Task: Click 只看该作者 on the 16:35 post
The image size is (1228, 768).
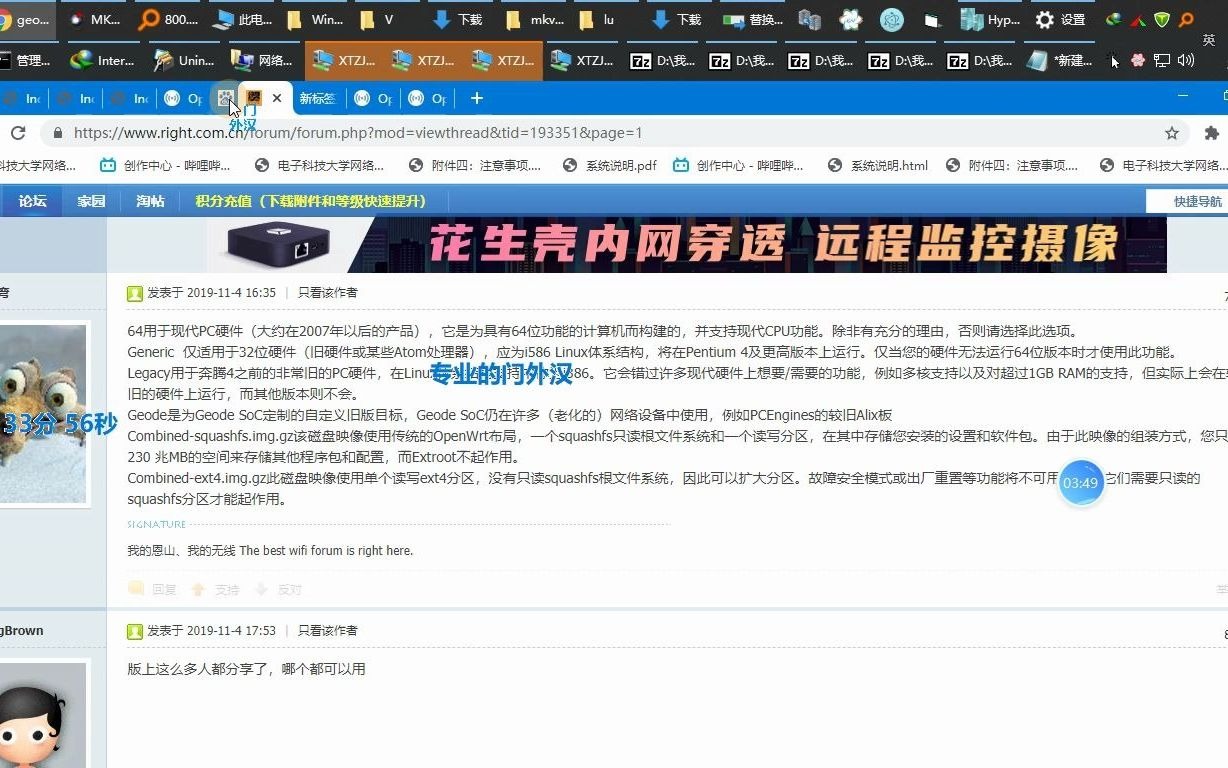Action: pyautogui.click(x=327, y=293)
